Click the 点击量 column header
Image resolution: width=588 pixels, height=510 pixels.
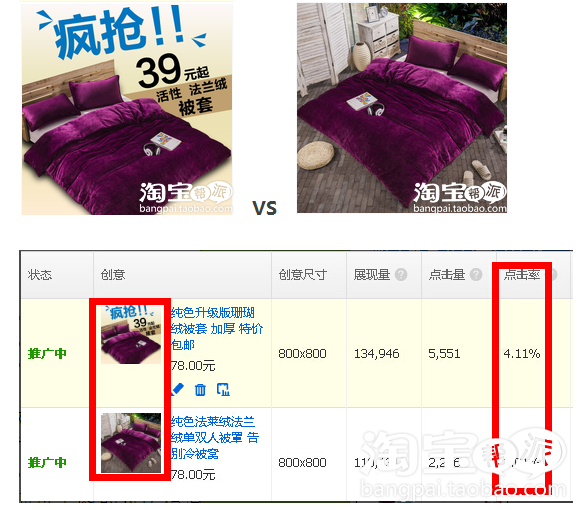click(447, 275)
